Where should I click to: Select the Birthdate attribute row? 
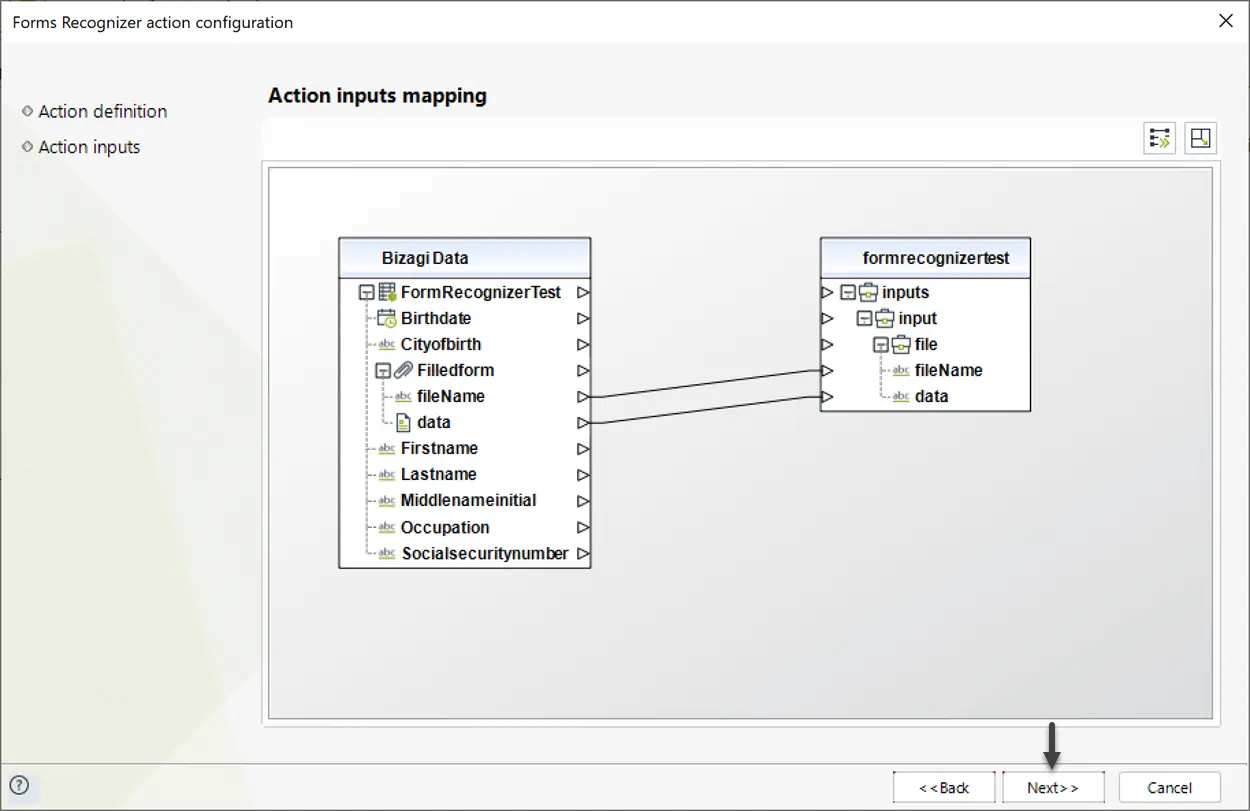coord(436,318)
